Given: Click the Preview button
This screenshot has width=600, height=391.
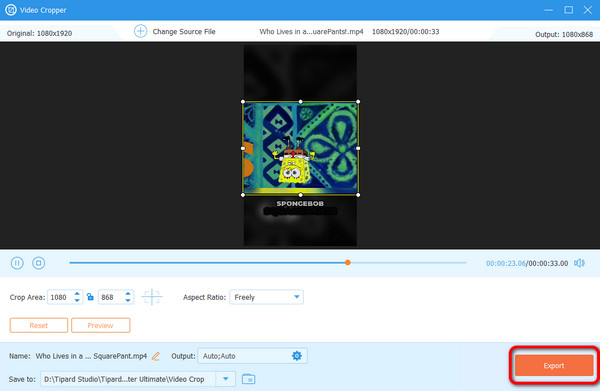Looking at the screenshot, I should pos(101,325).
